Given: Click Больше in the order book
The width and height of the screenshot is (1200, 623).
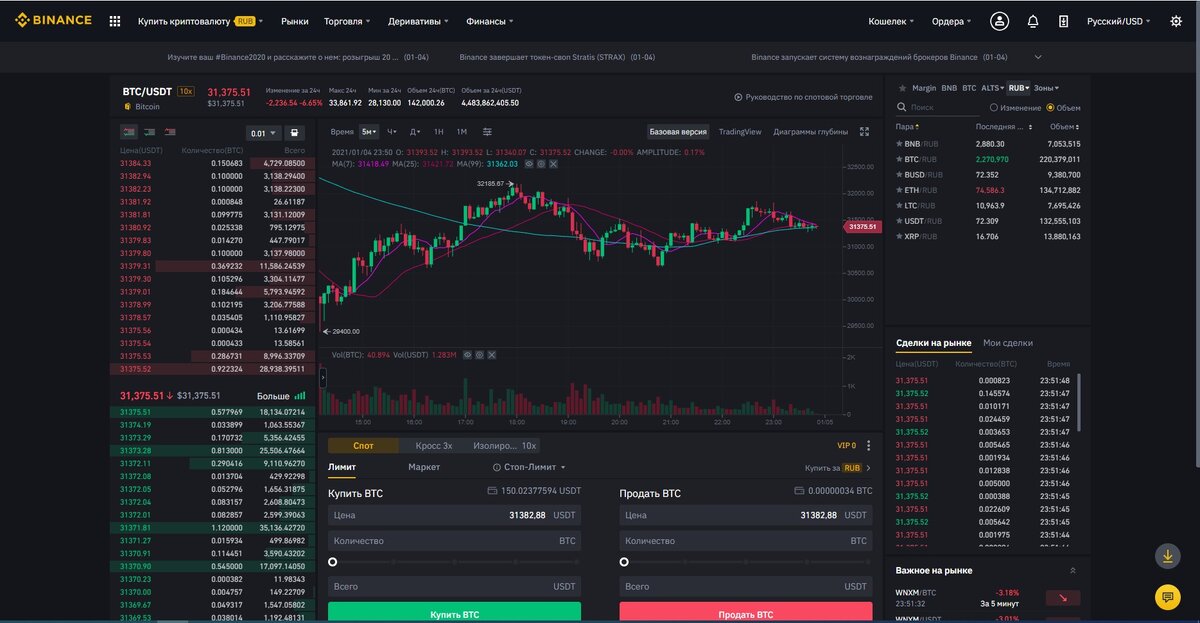Looking at the screenshot, I should (281, 396).
